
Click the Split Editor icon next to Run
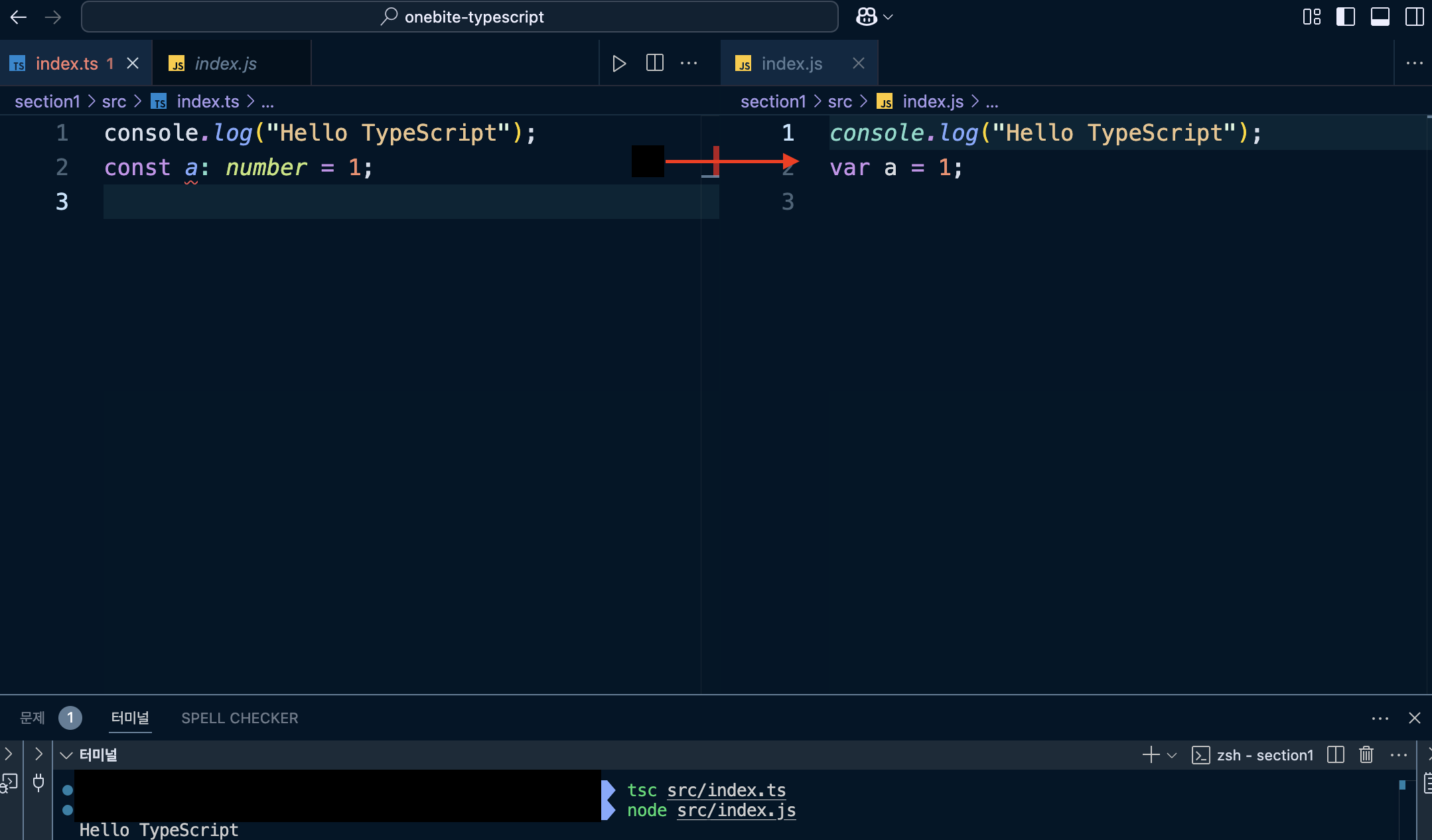655,63
